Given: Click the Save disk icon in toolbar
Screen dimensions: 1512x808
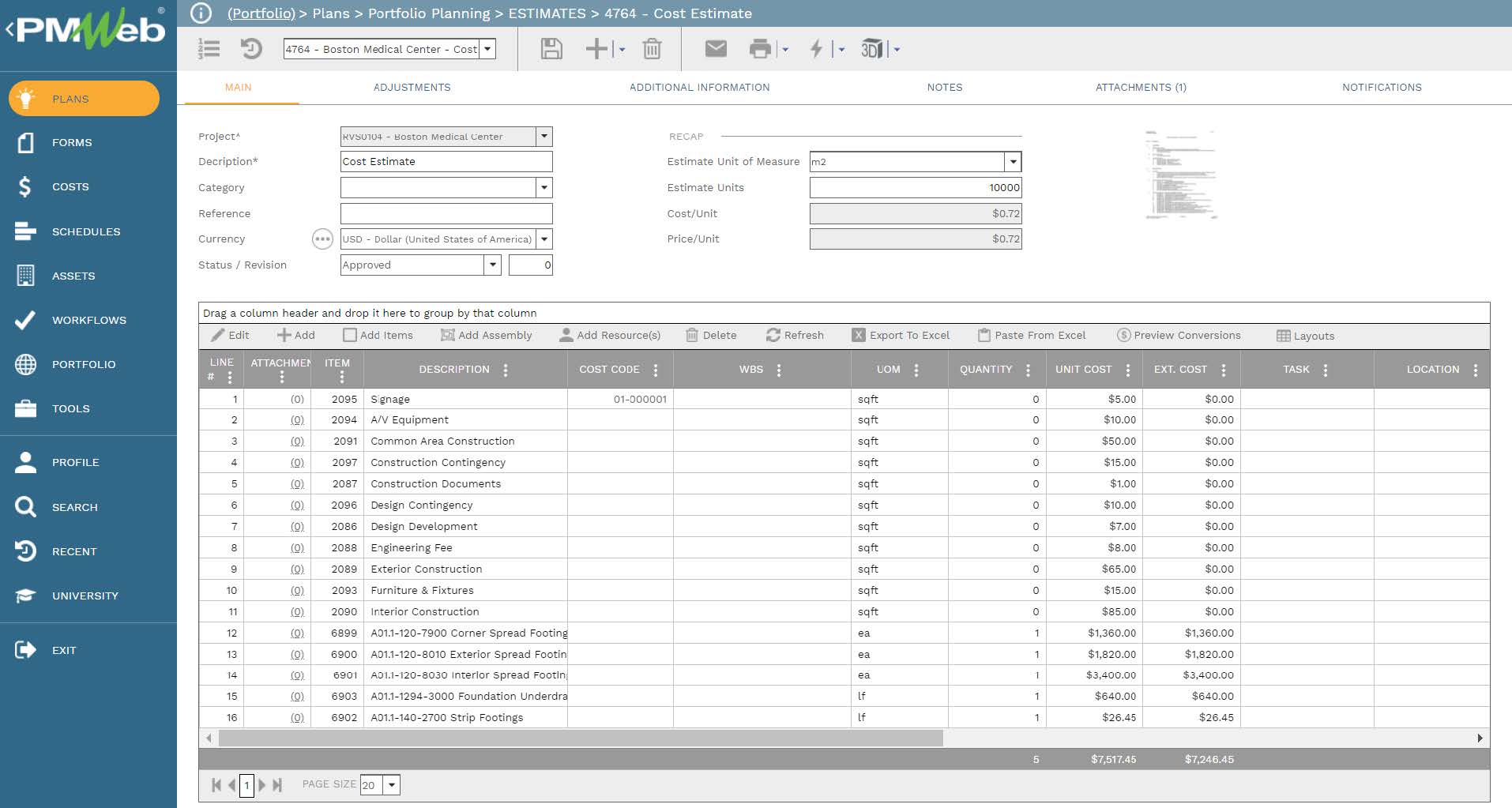Looking at the screenshot, I should [551, 49].
